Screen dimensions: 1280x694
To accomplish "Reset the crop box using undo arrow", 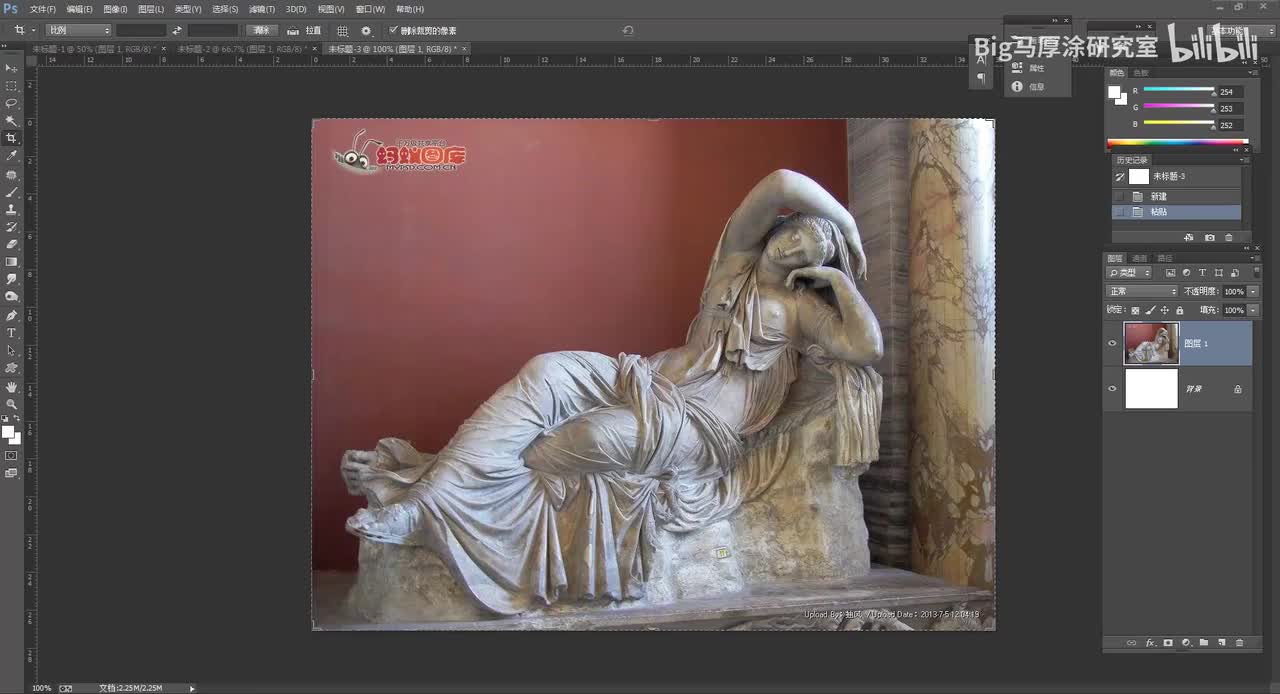I will 628,30.
